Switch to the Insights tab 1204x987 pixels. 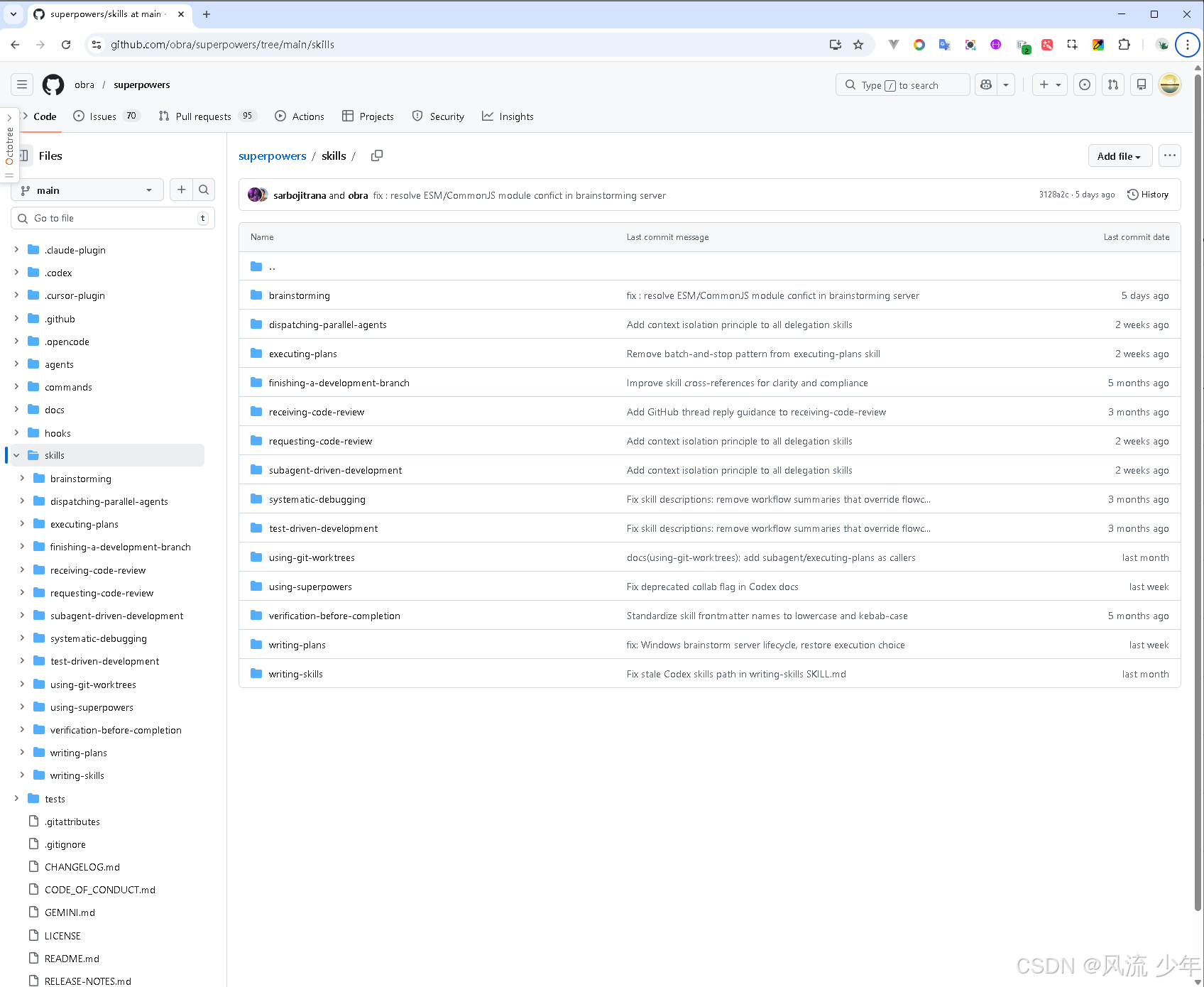click(x=508, y=116)
